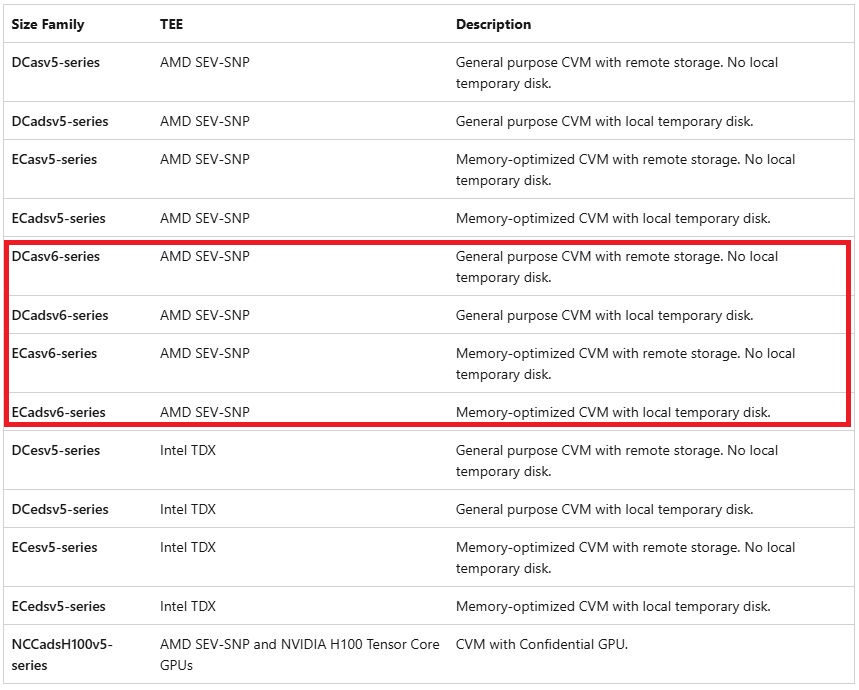Image resolution: width=859 pixels, height=690 pixels.
Task: Click the "Description" column header
Action: click(x=493, y=24)
